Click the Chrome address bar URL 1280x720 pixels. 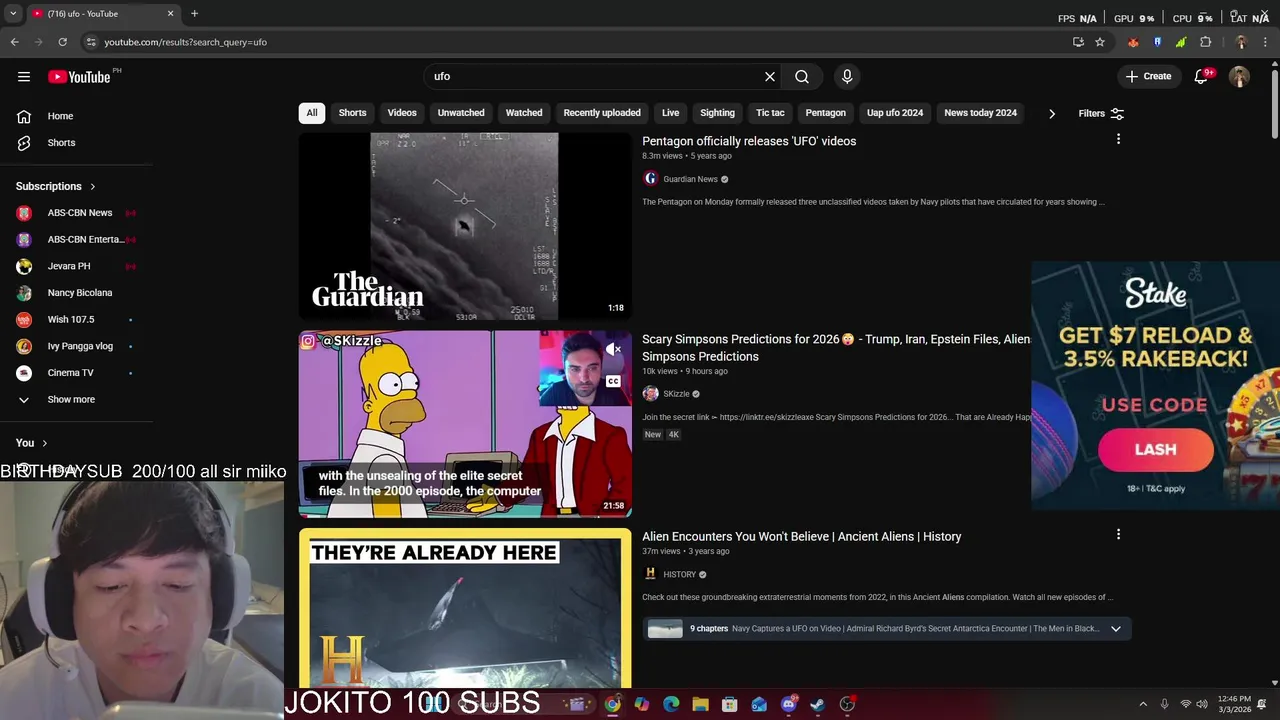pyautogui.click(x=185, y=42)
